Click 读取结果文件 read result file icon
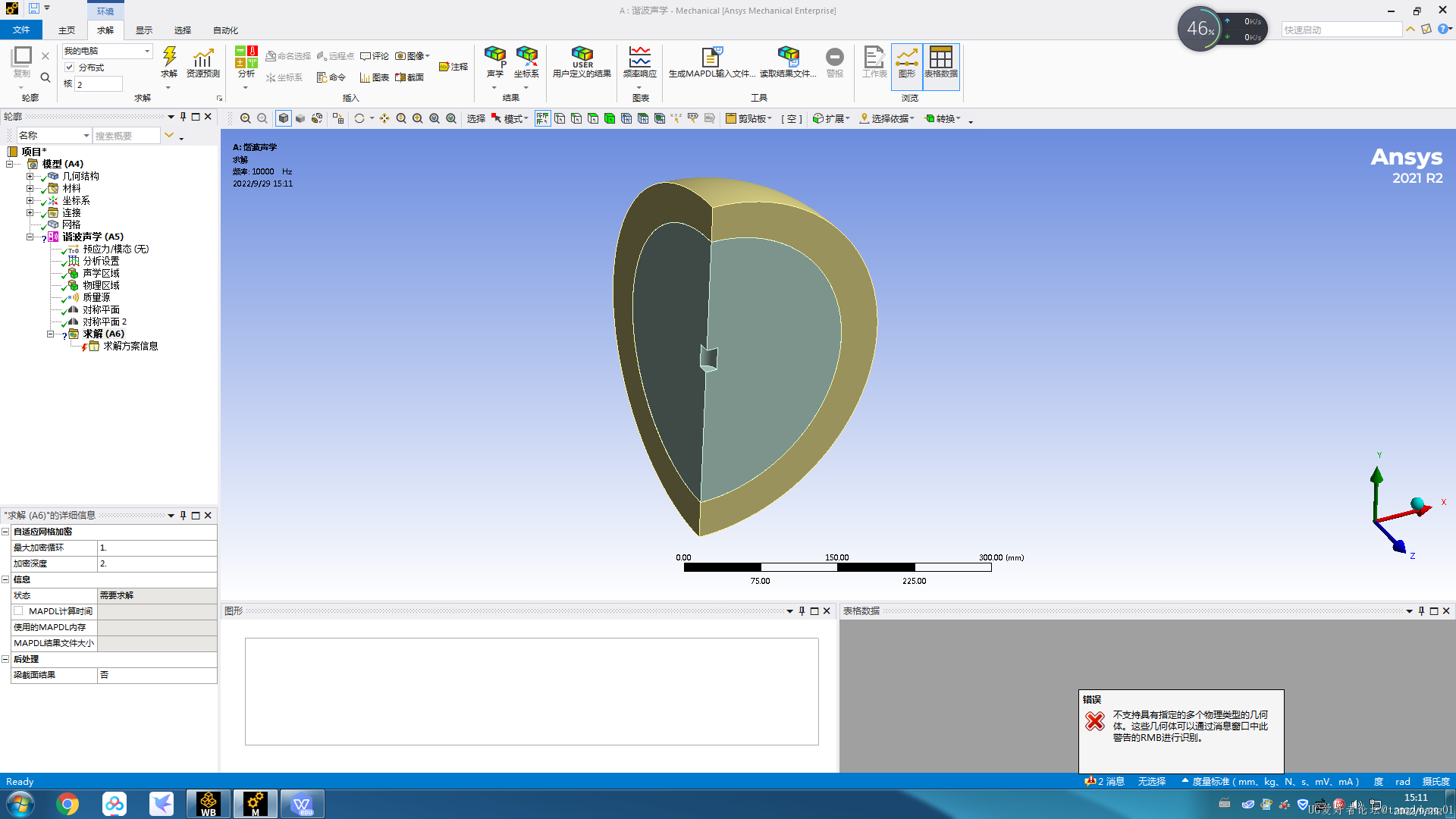Viewport: 1456px width, 819px height. [788, 62]
